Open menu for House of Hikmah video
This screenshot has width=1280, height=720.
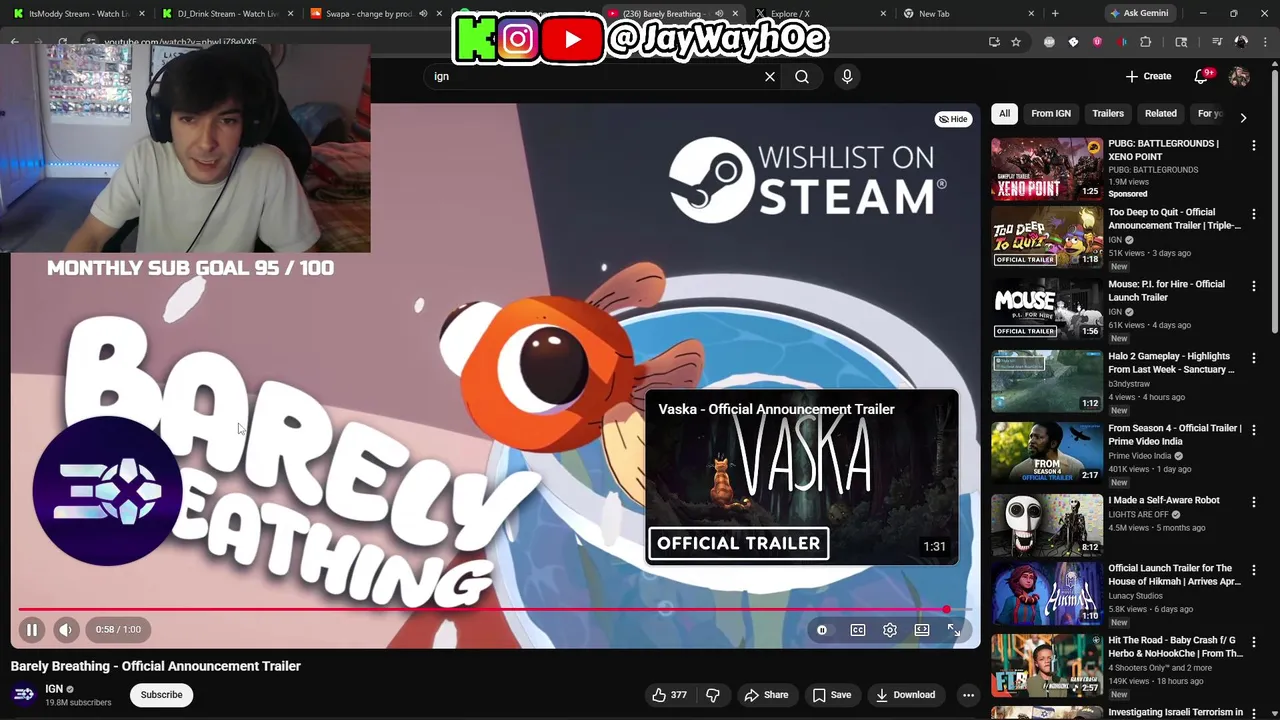pos(1254,570)
